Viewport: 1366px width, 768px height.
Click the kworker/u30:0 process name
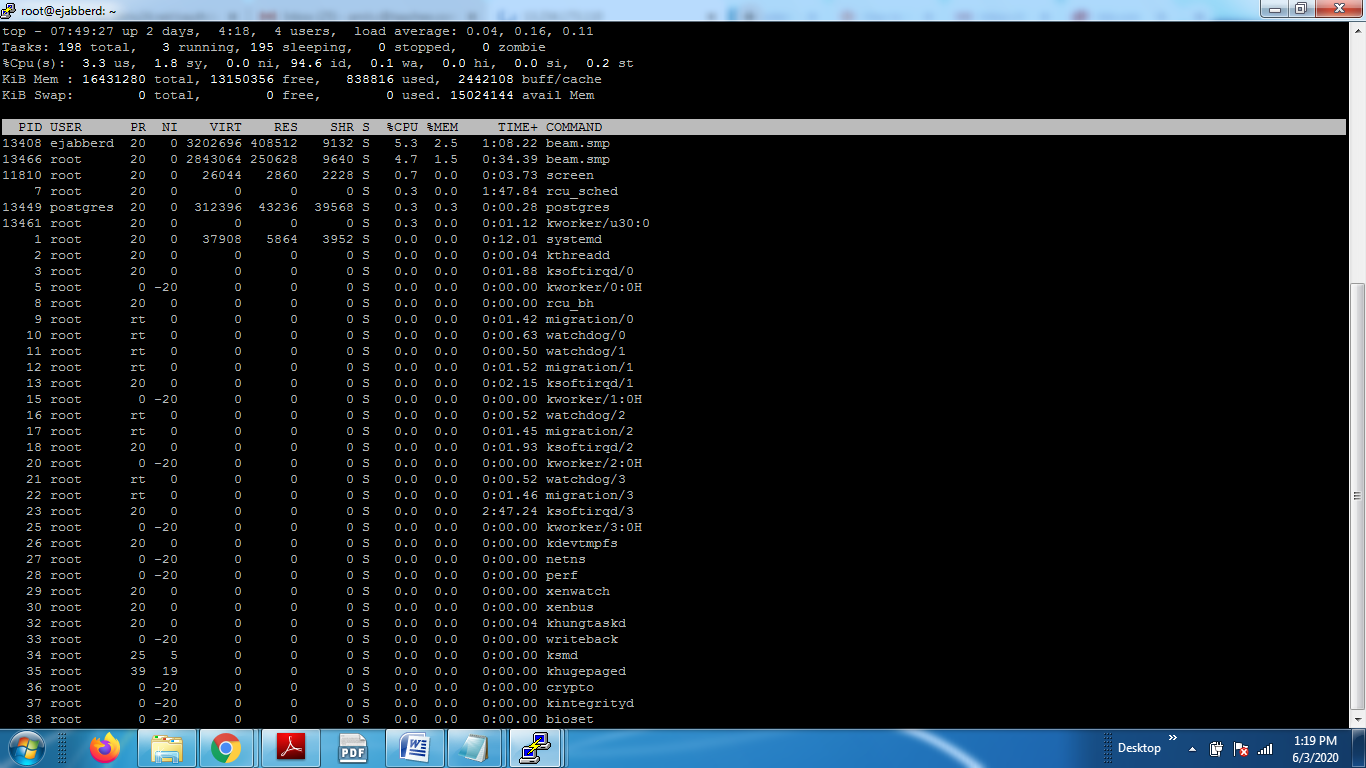coord(598,223)
